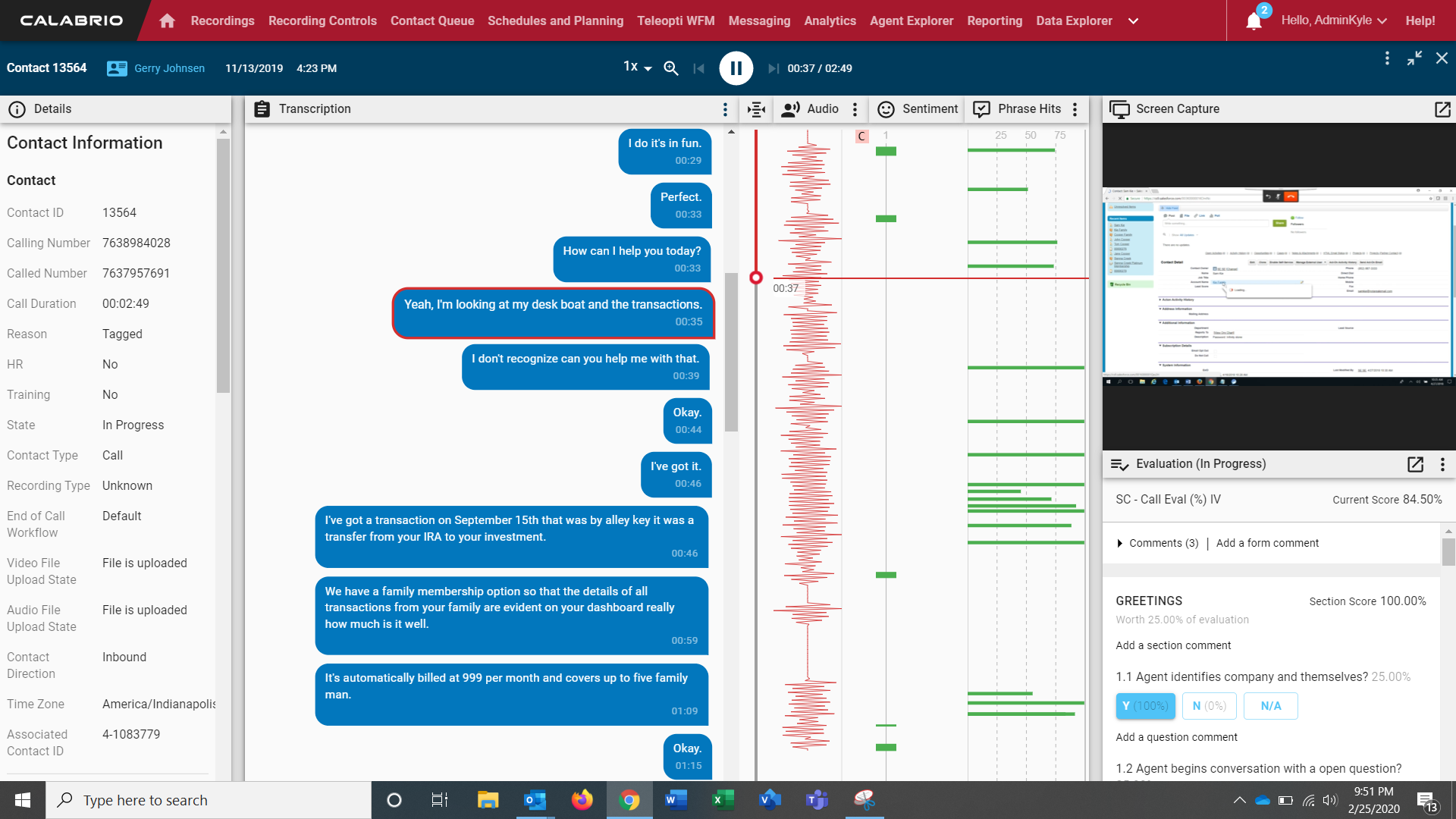Click the screen capture video thumbnail
The image size is (1456, 819).
click(x=1279, y=287)
